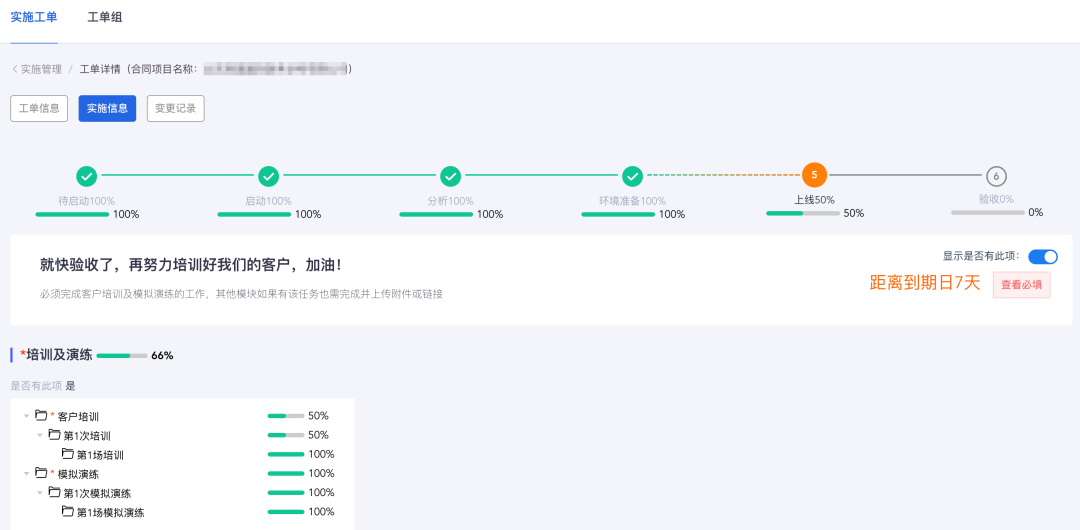
Task: Go back to 实施管理 breadcrumb link
Action: (40, 69)
